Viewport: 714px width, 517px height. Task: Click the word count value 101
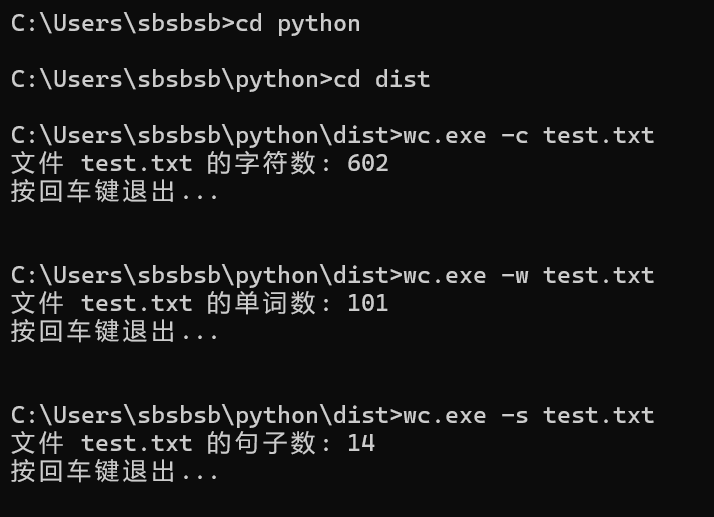[367, 303]
